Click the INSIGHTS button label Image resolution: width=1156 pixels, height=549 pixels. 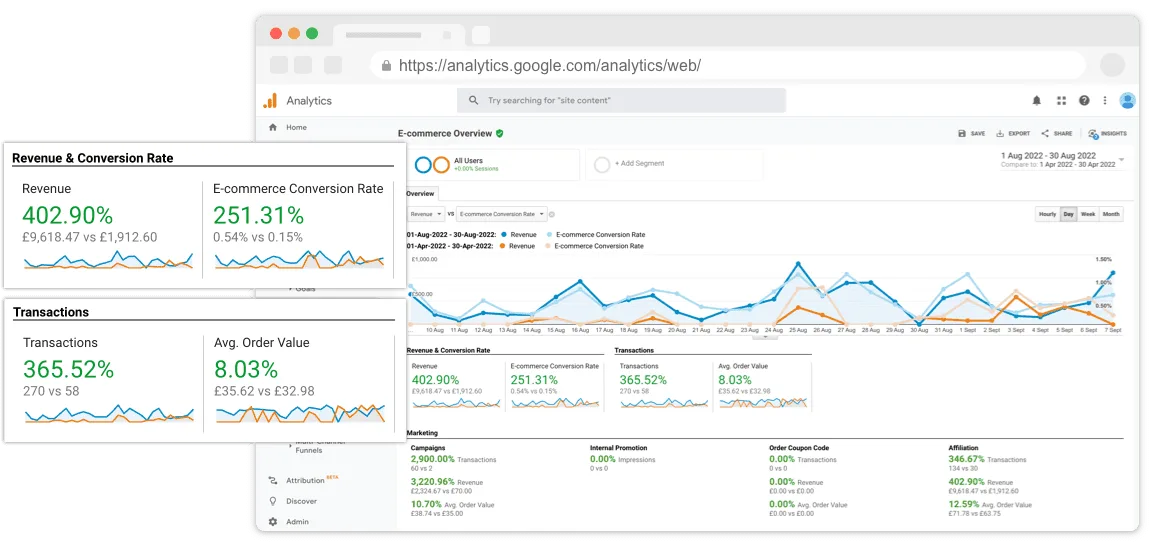(1114, 133)
